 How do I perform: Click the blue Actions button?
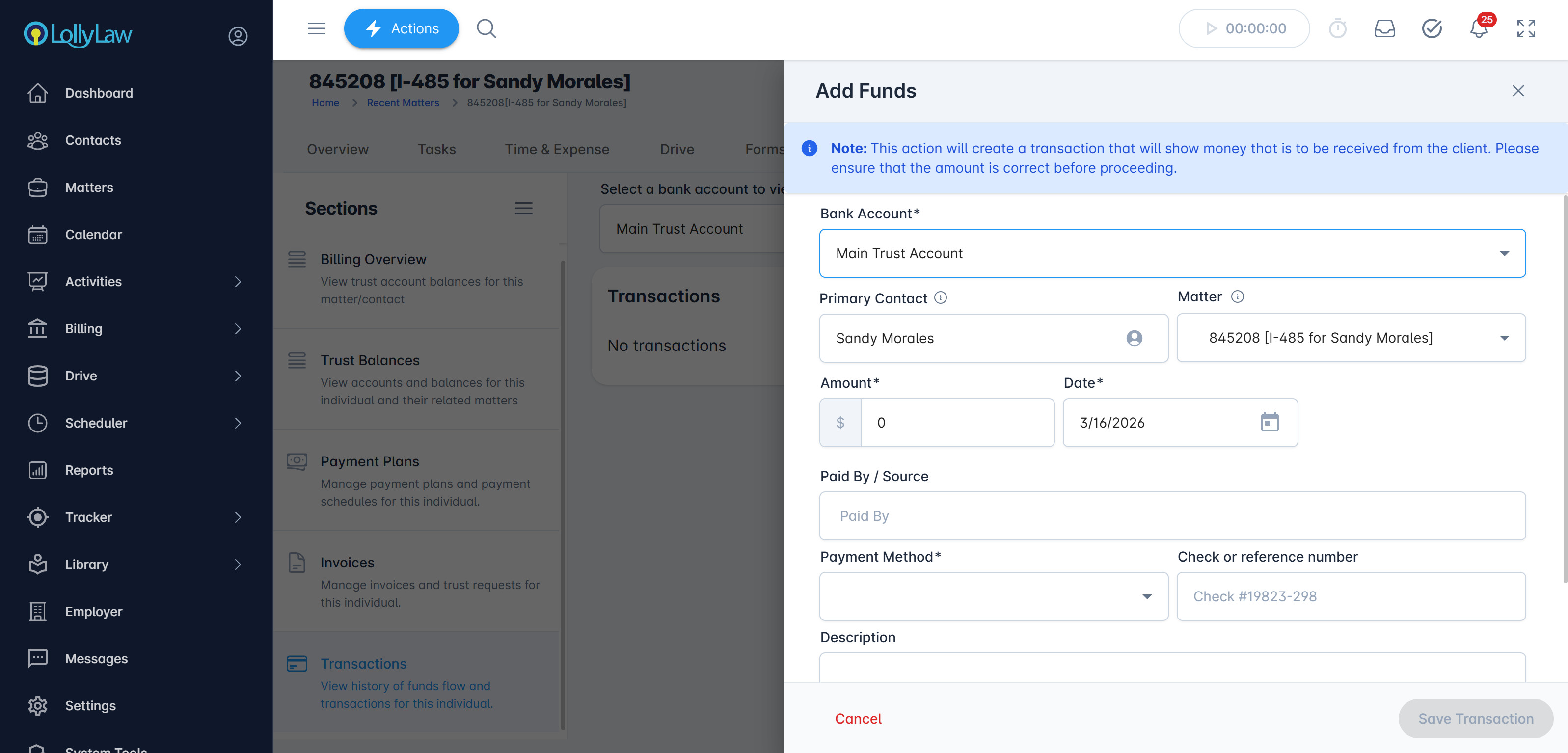(x=401, y=28)
